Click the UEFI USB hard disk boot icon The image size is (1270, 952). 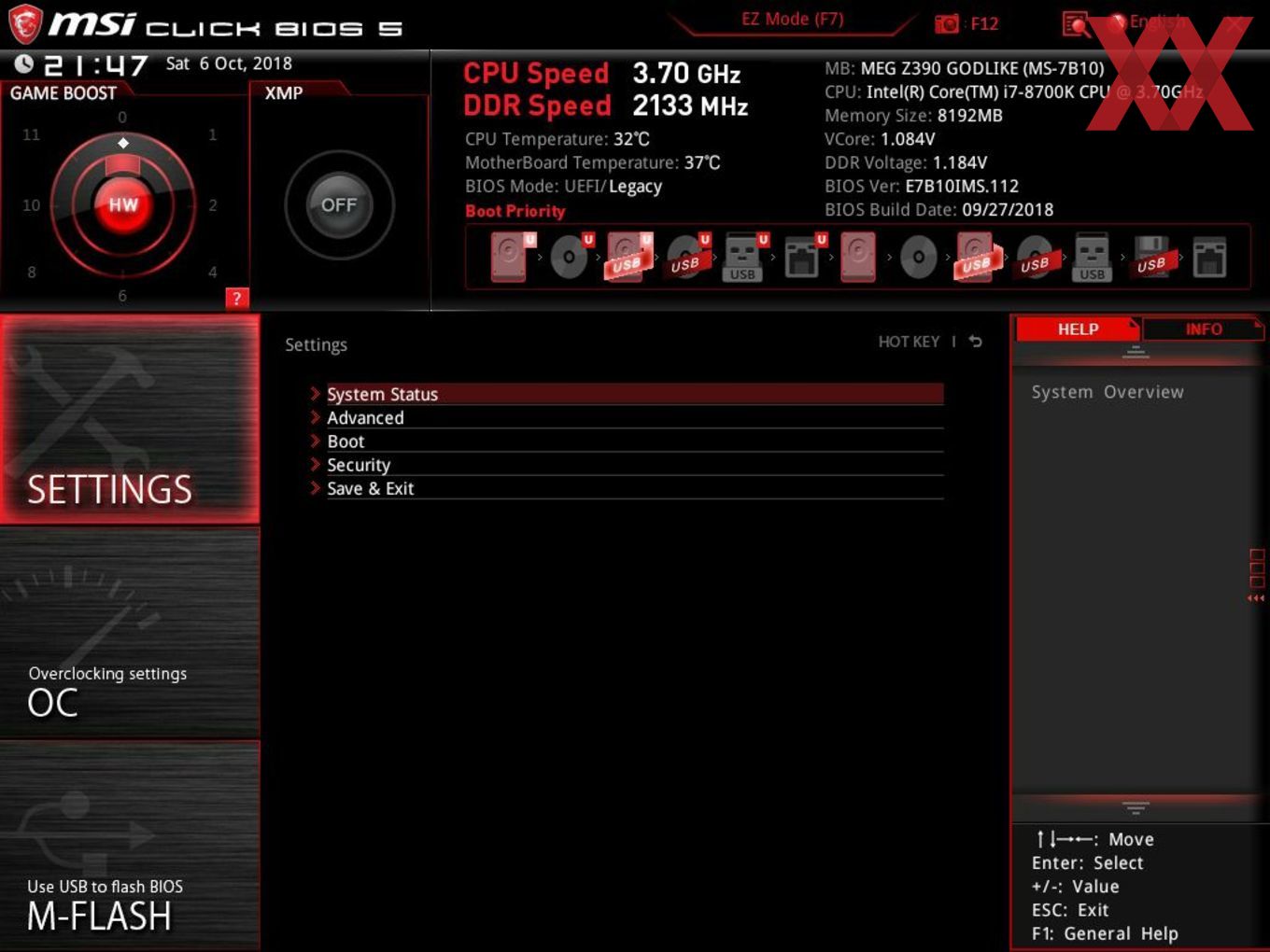[628, 258]
